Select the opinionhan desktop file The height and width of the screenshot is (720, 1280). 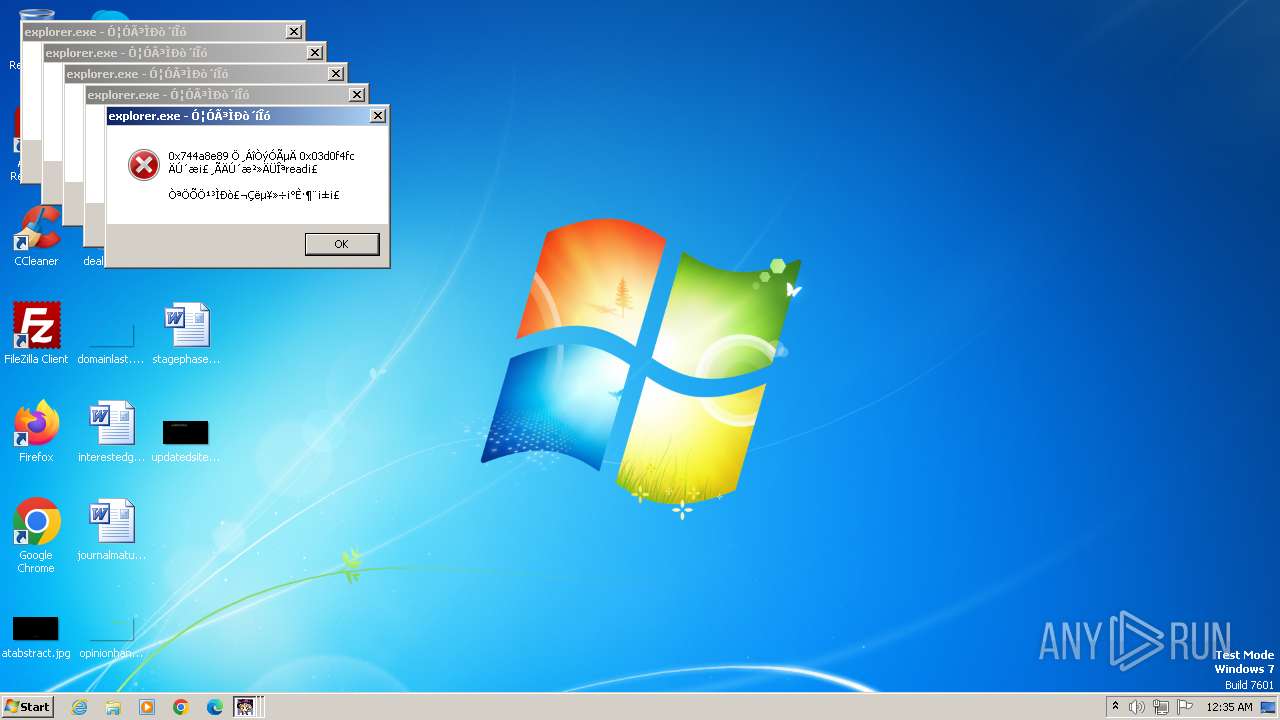tap(111, 638)
